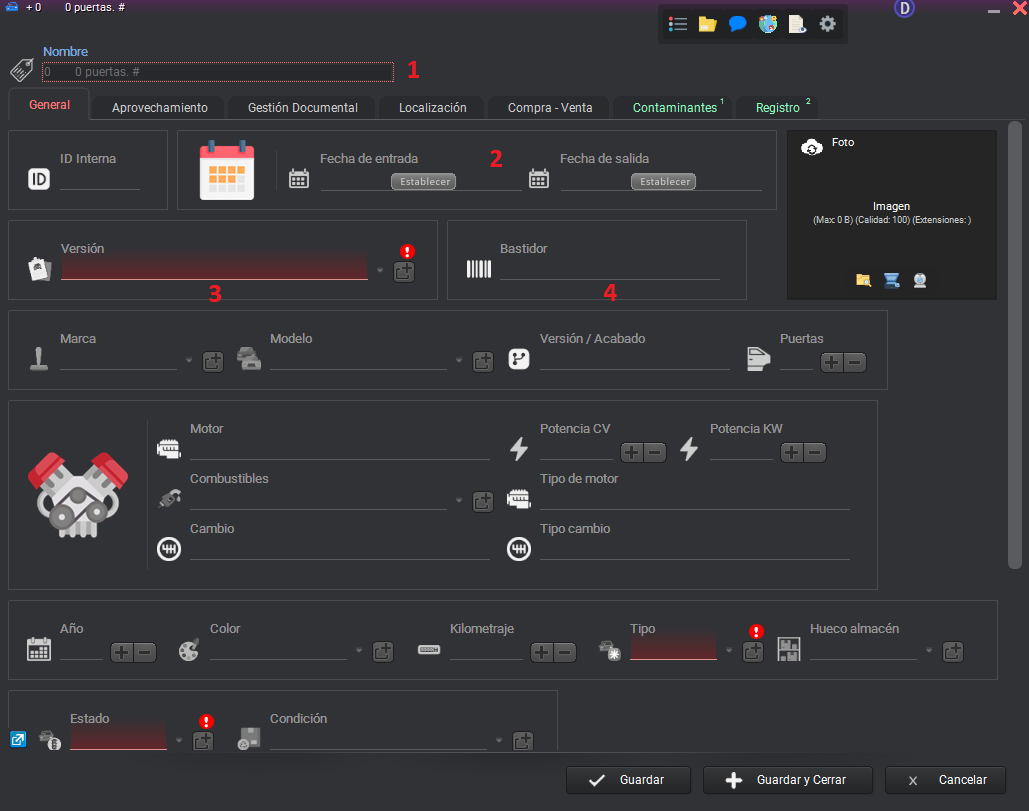Expand the Hueco almacén dropdown
Screen dimensions: 1029x811
tap(930, 651)
